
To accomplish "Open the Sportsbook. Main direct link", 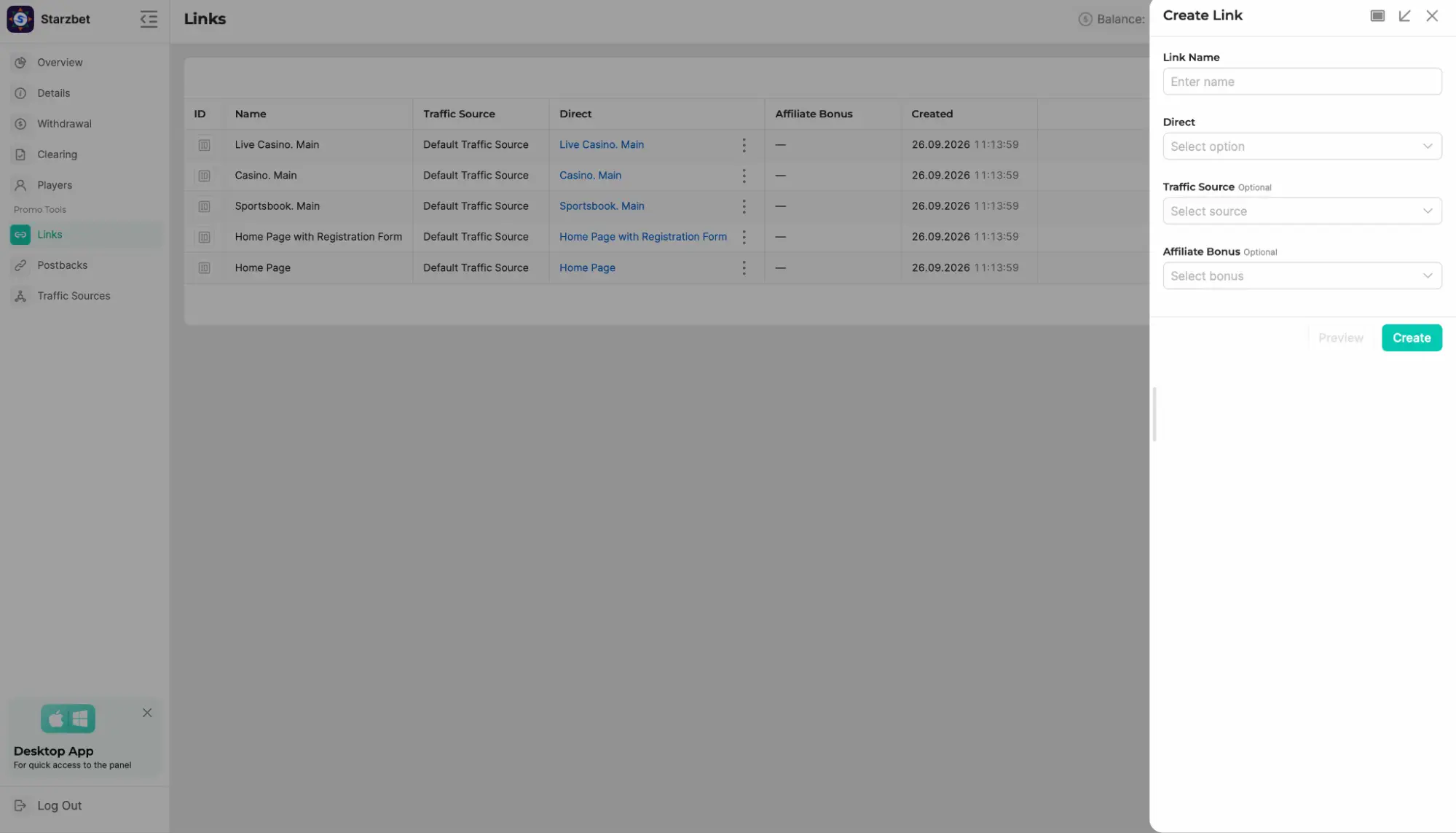I will coord(601,206).
